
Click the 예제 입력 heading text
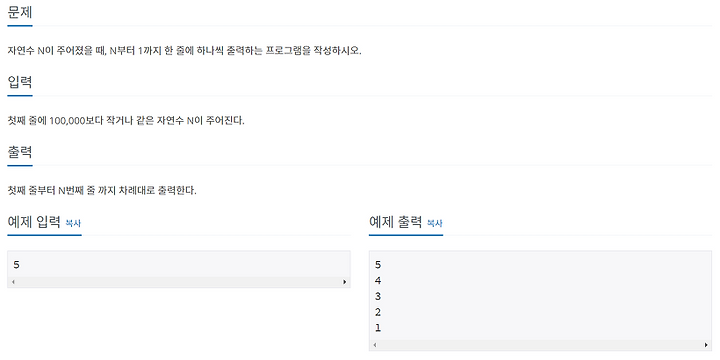tap(34, 222)
